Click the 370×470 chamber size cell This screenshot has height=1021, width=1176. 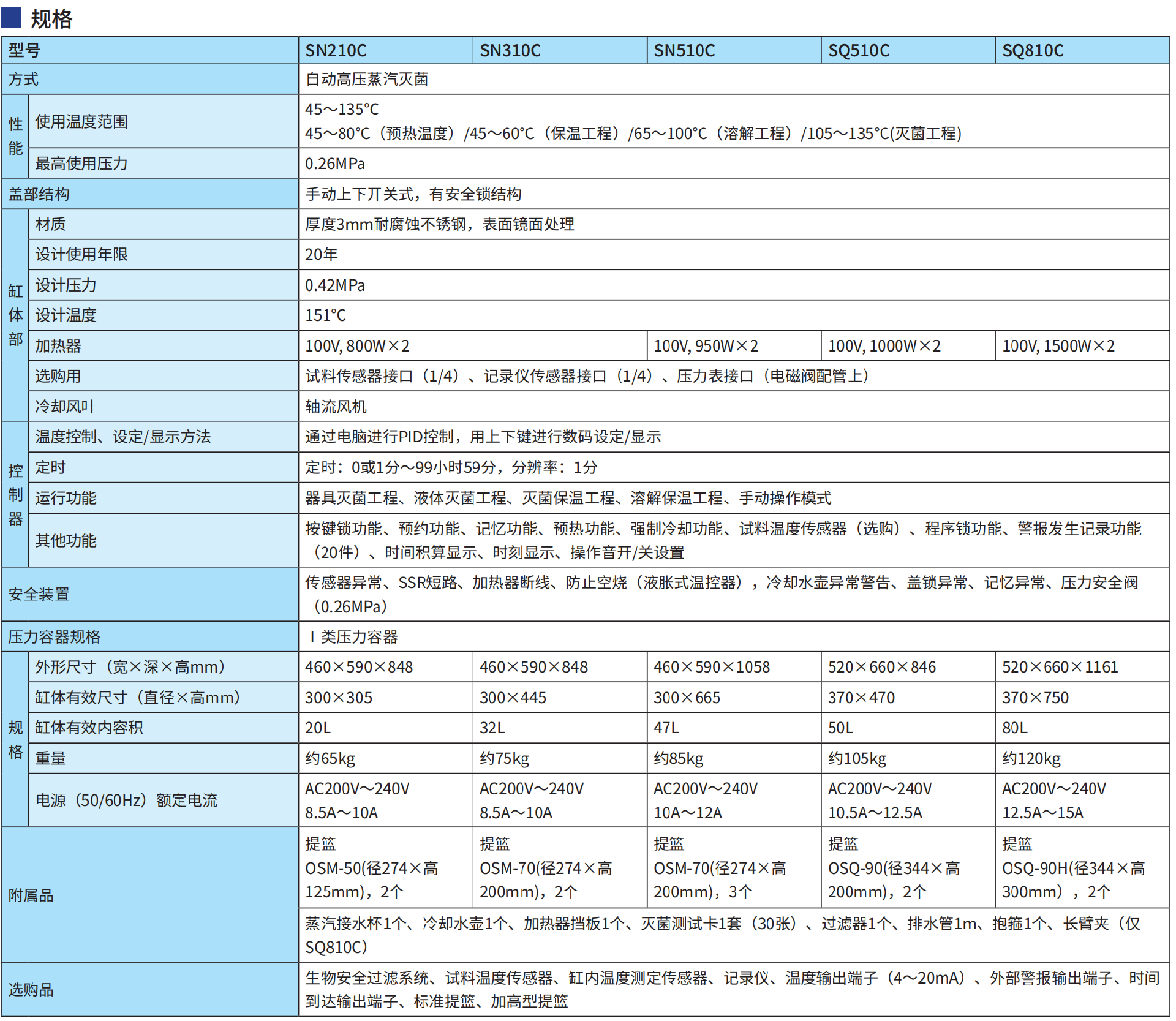908,698
